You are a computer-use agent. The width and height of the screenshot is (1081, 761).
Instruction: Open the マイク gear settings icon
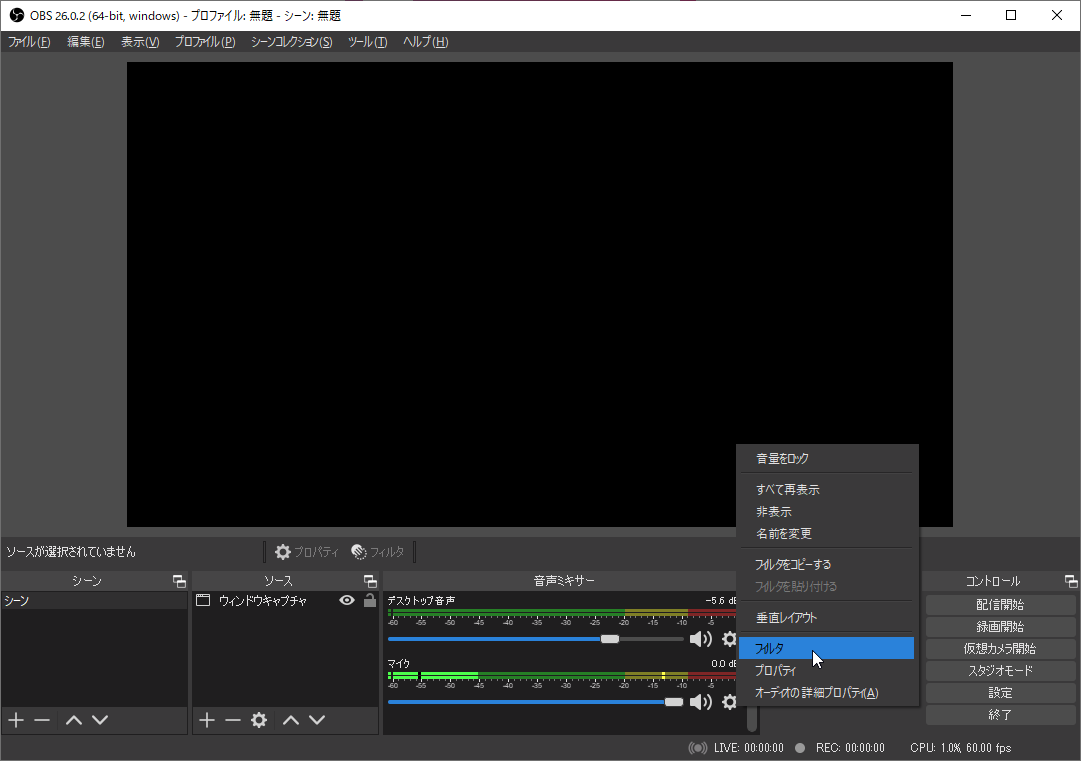pyautogui.click(x=729, y=702)
